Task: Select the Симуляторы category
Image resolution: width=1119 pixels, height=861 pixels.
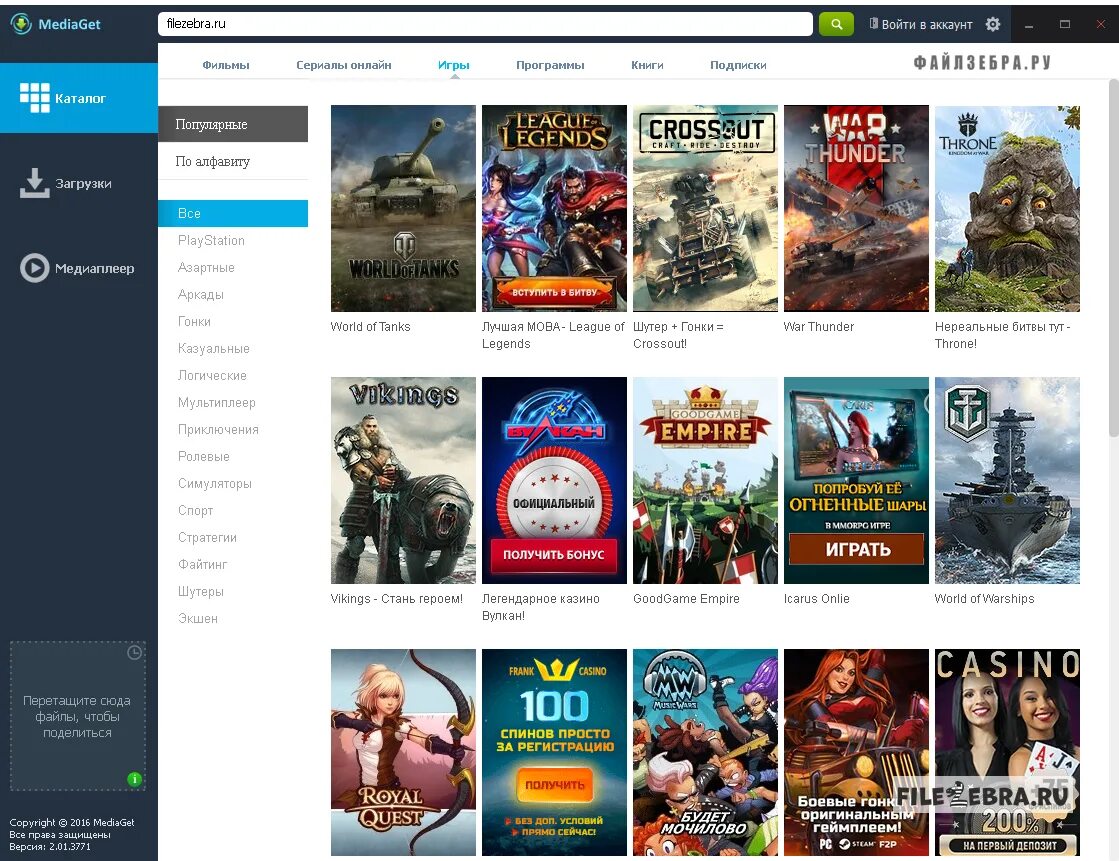Action: (x=215, y=483)
